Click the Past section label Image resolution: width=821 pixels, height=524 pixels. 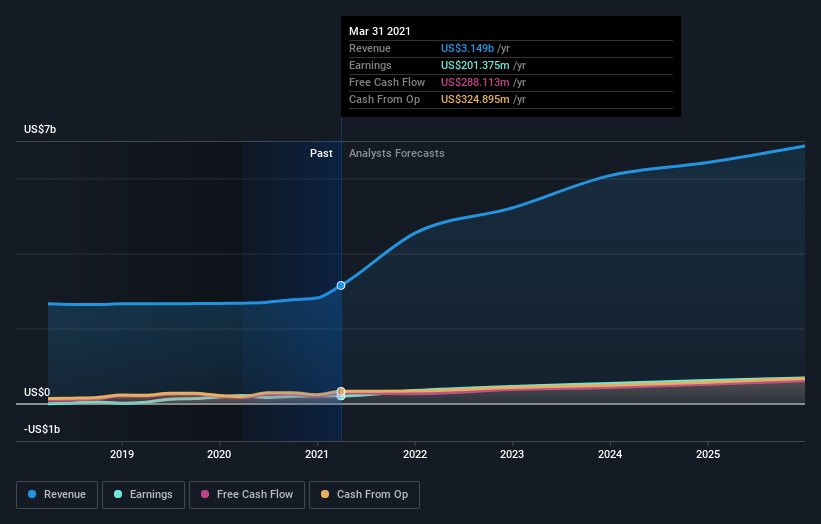click(x=321, y=153)
